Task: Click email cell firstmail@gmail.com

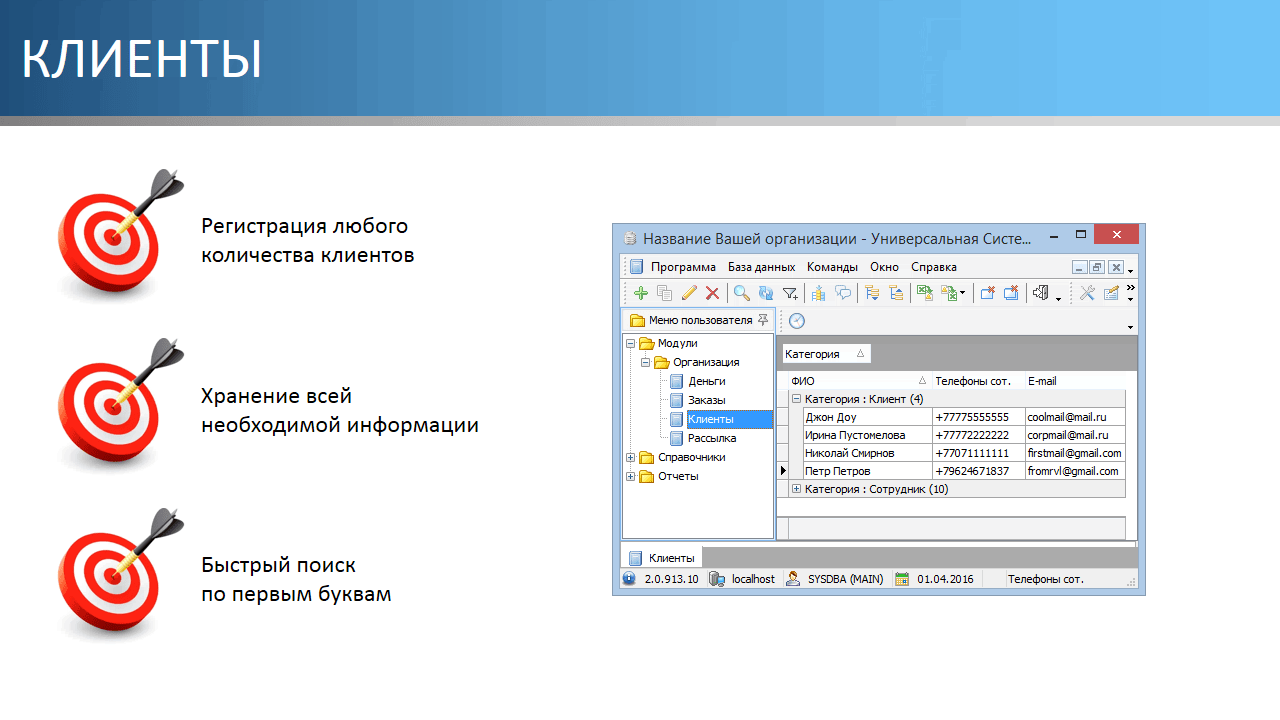Action: 1075,453
